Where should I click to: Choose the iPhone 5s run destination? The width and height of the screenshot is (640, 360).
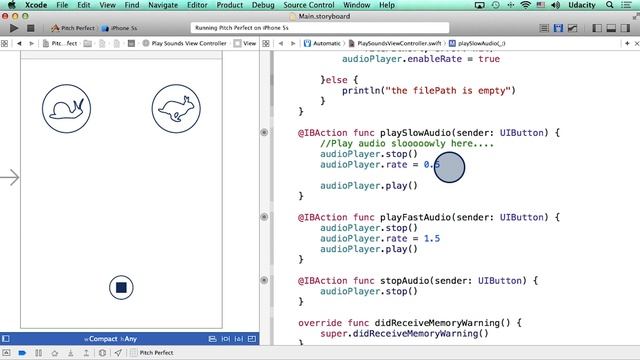(120, 28)
